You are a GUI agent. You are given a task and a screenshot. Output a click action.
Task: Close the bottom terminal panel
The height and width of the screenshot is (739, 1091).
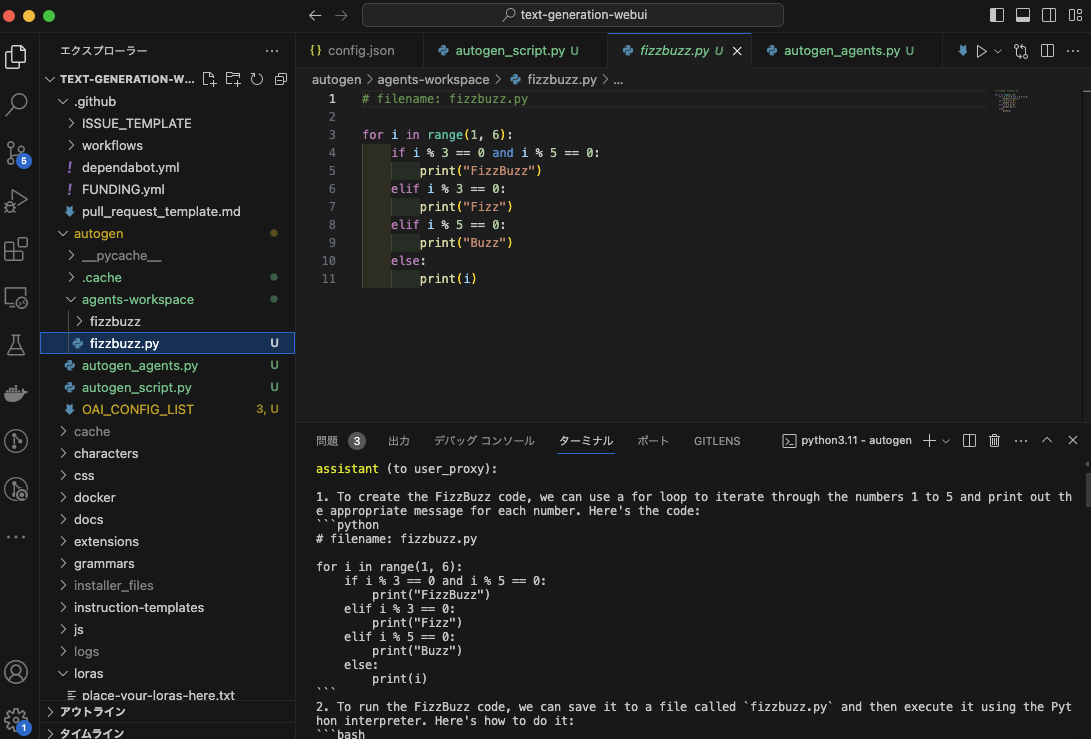1073,440
